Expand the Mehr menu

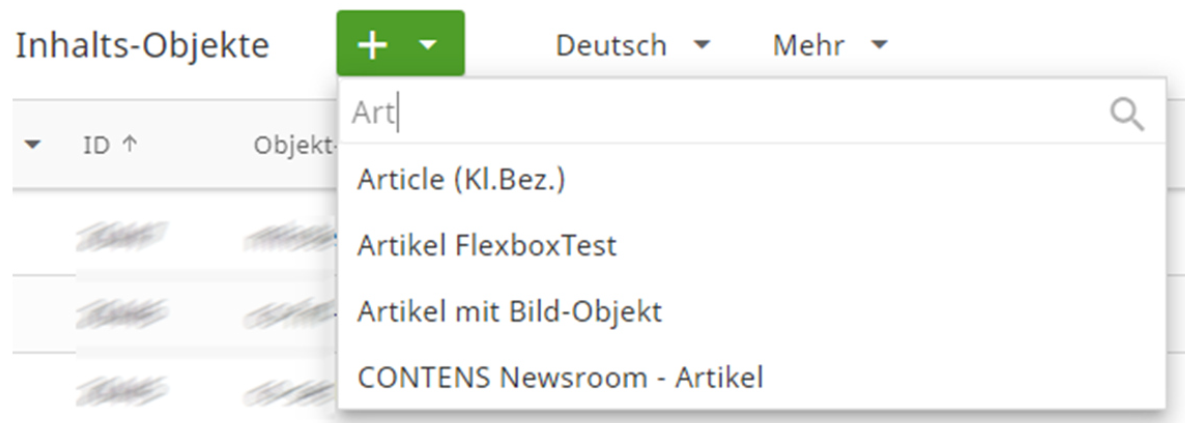tap(830, 45)
